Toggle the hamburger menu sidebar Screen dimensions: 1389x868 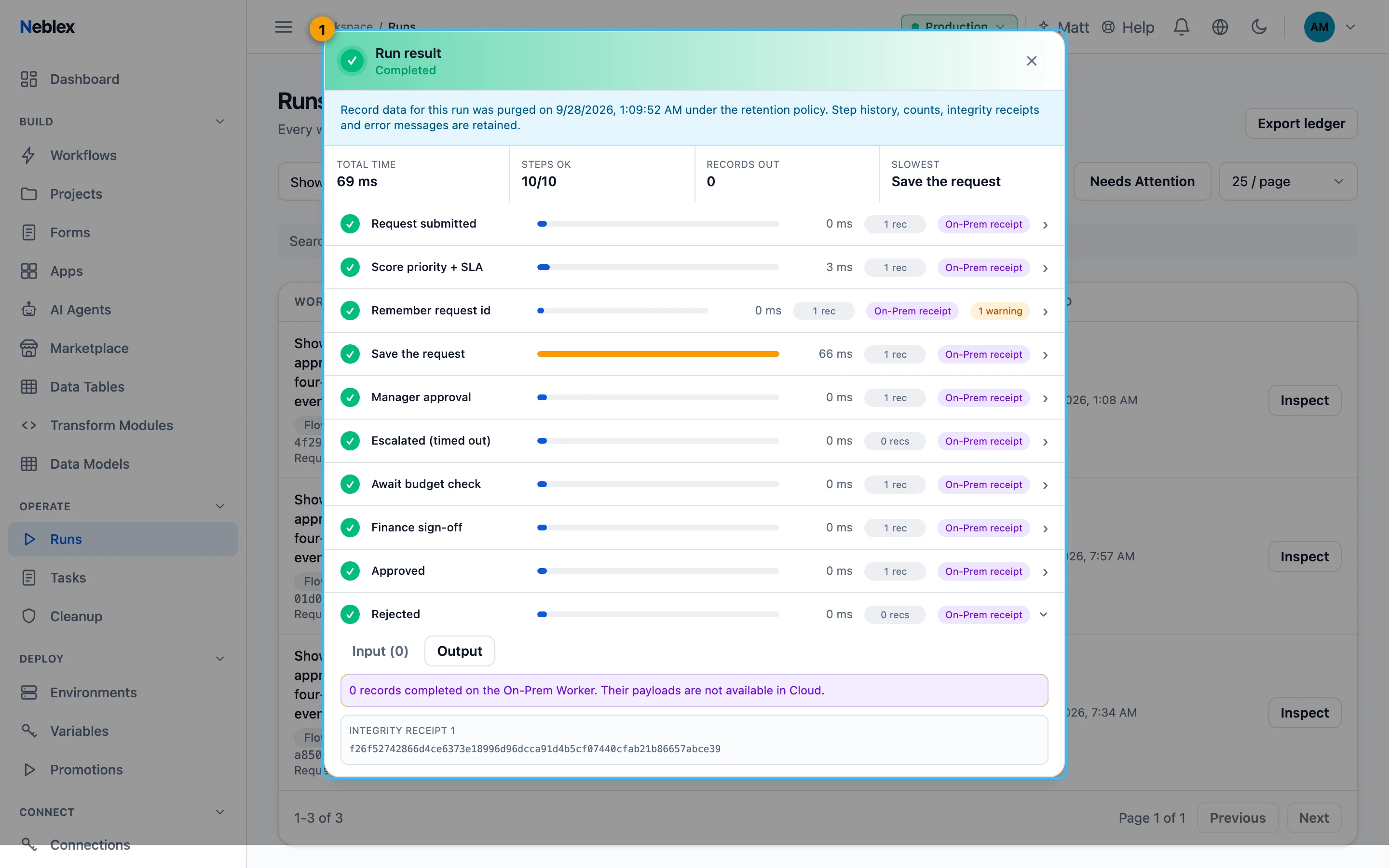point(284,27)
